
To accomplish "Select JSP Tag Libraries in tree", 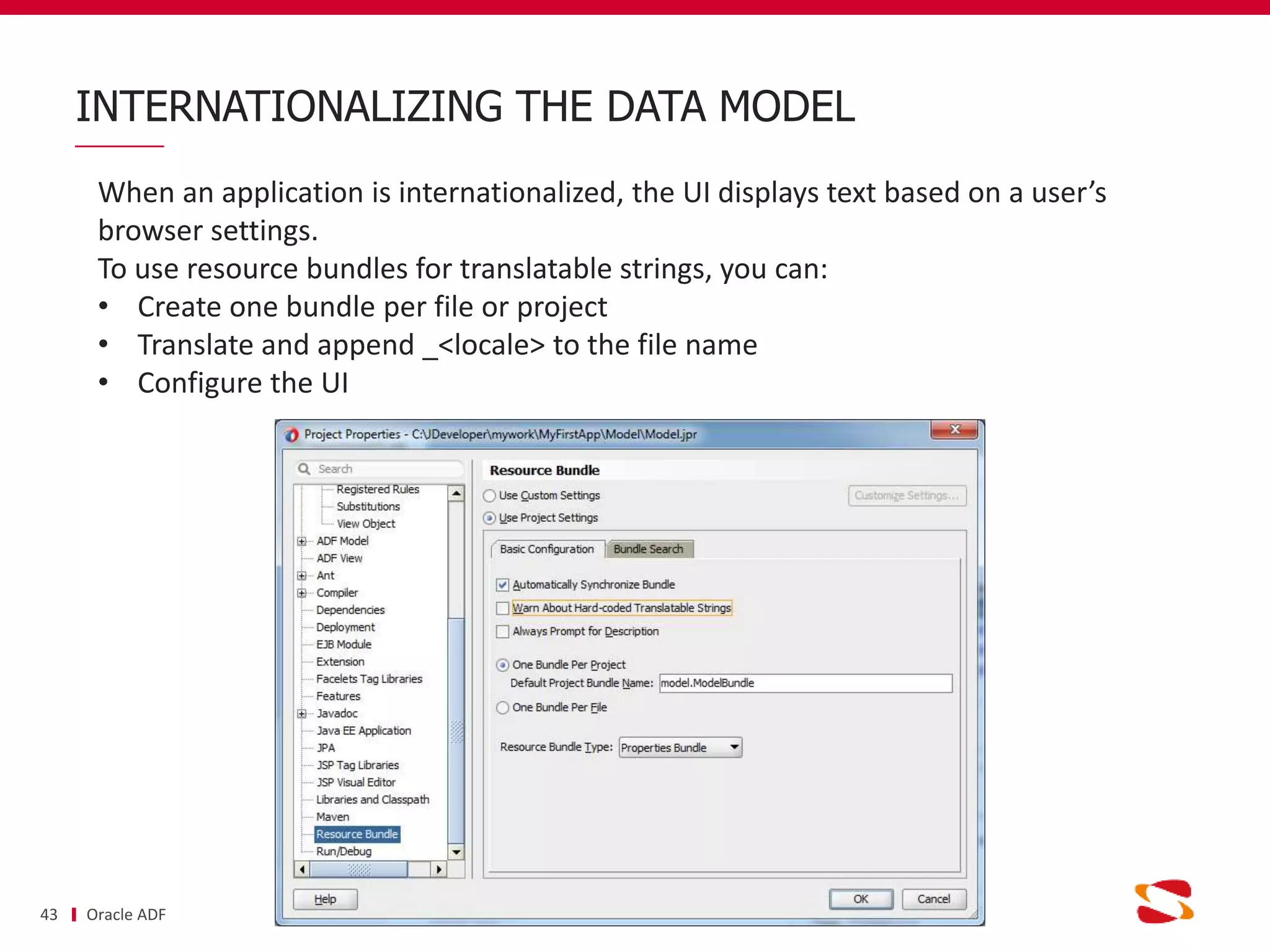I will coord(357,766).
